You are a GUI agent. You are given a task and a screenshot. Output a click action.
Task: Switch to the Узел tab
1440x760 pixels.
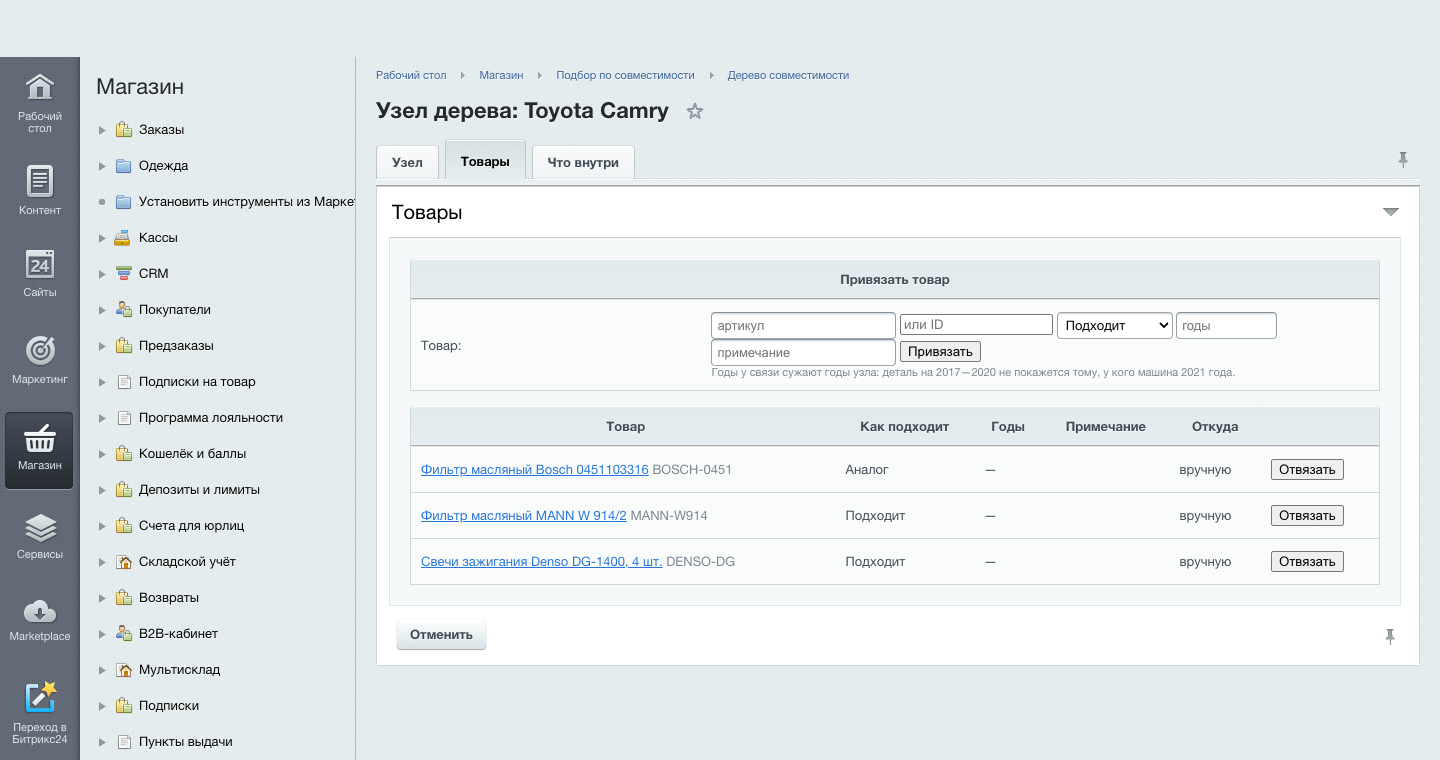click(407, 162)
